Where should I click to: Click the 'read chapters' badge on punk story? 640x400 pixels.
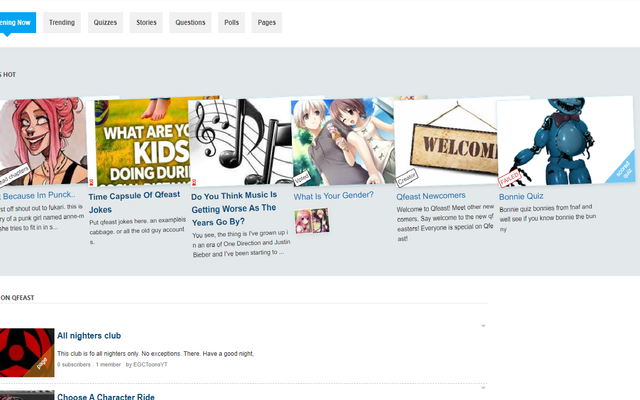(x=15, y=174)
